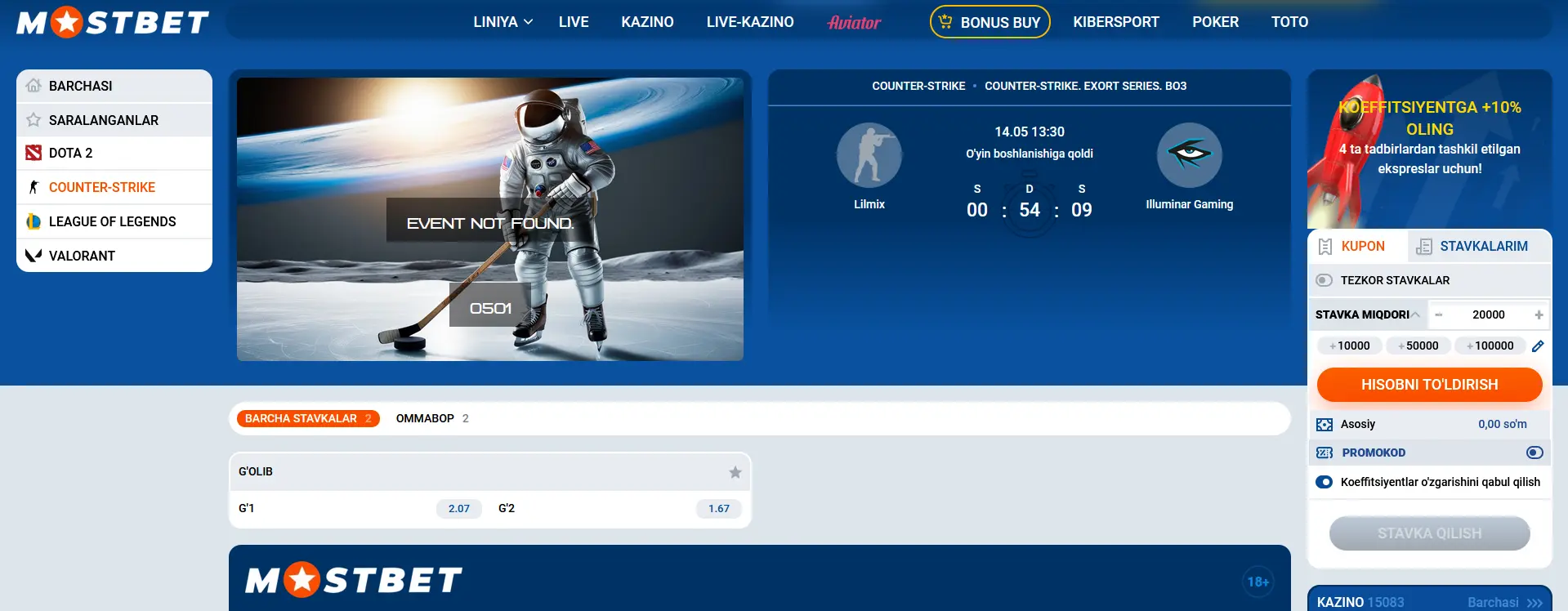Open the 18+ age restriction badge
The height and width of the screenshot is (611, 1568).
1258,582
